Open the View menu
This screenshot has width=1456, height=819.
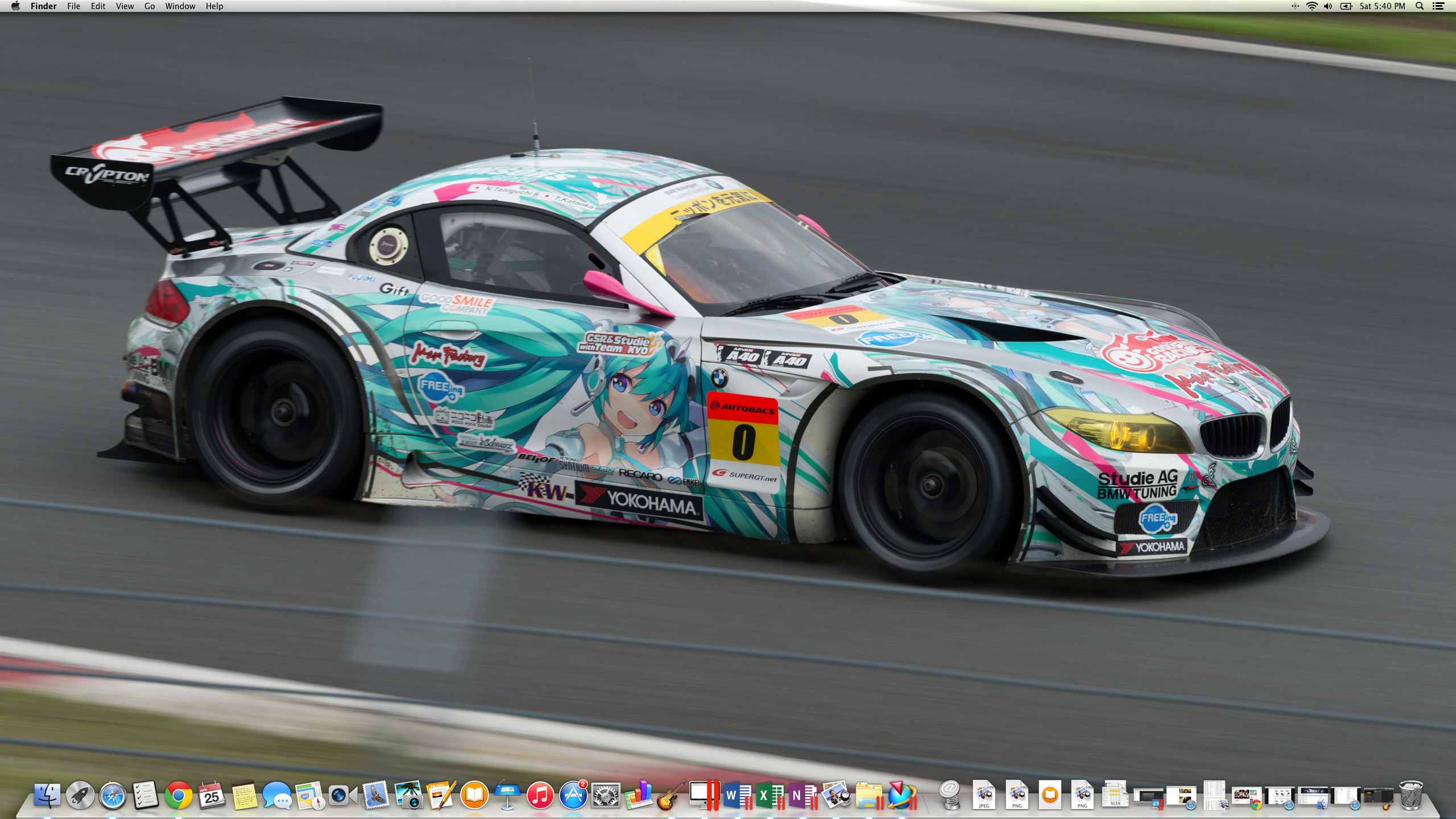[x=125, y=6]
